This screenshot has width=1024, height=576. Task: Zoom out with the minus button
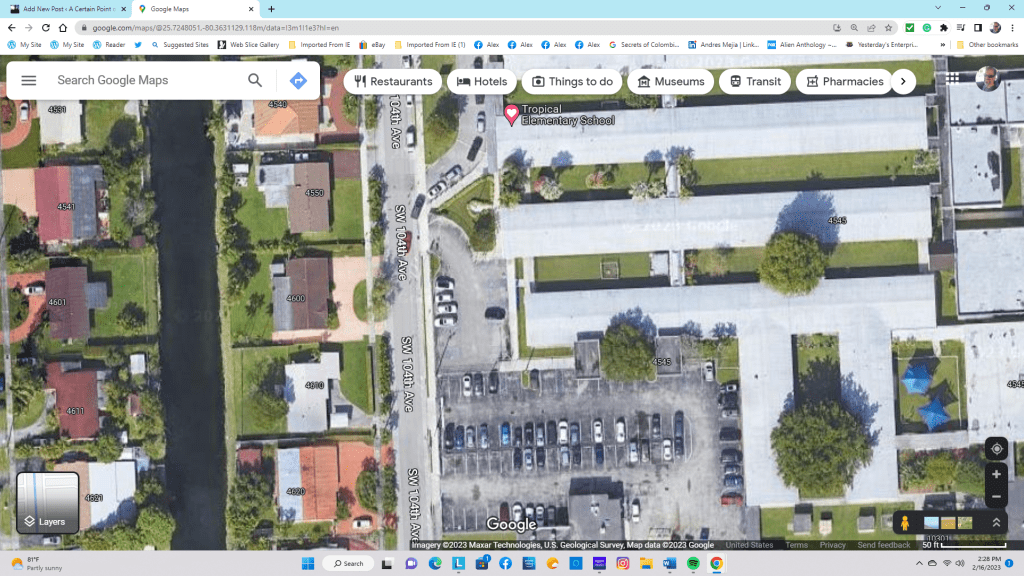(x=995, y=497)
